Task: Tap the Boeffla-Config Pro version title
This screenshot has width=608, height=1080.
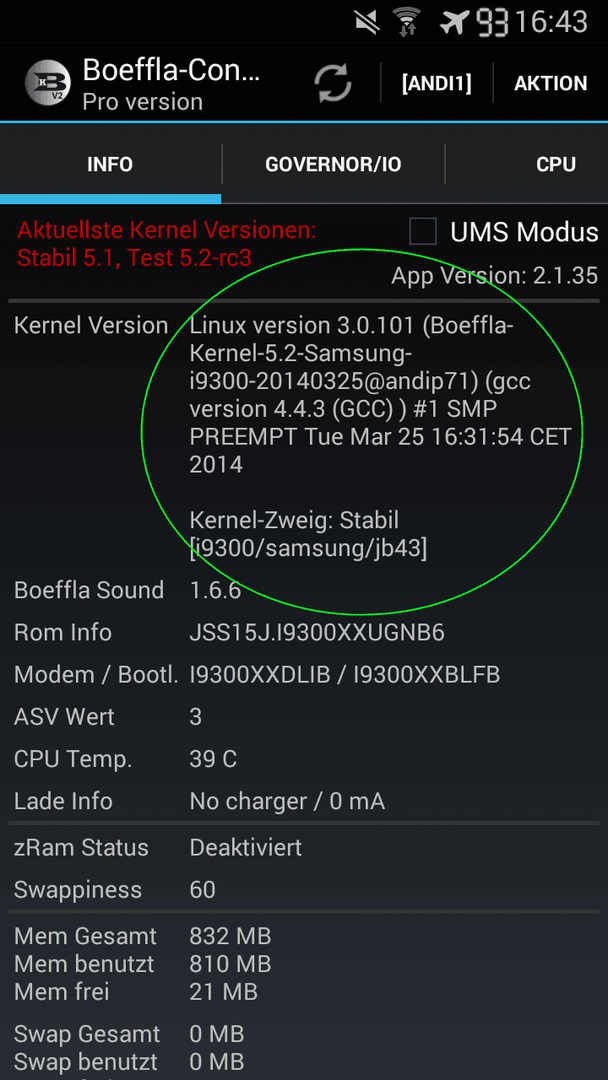Action: [x=171, y=83]
